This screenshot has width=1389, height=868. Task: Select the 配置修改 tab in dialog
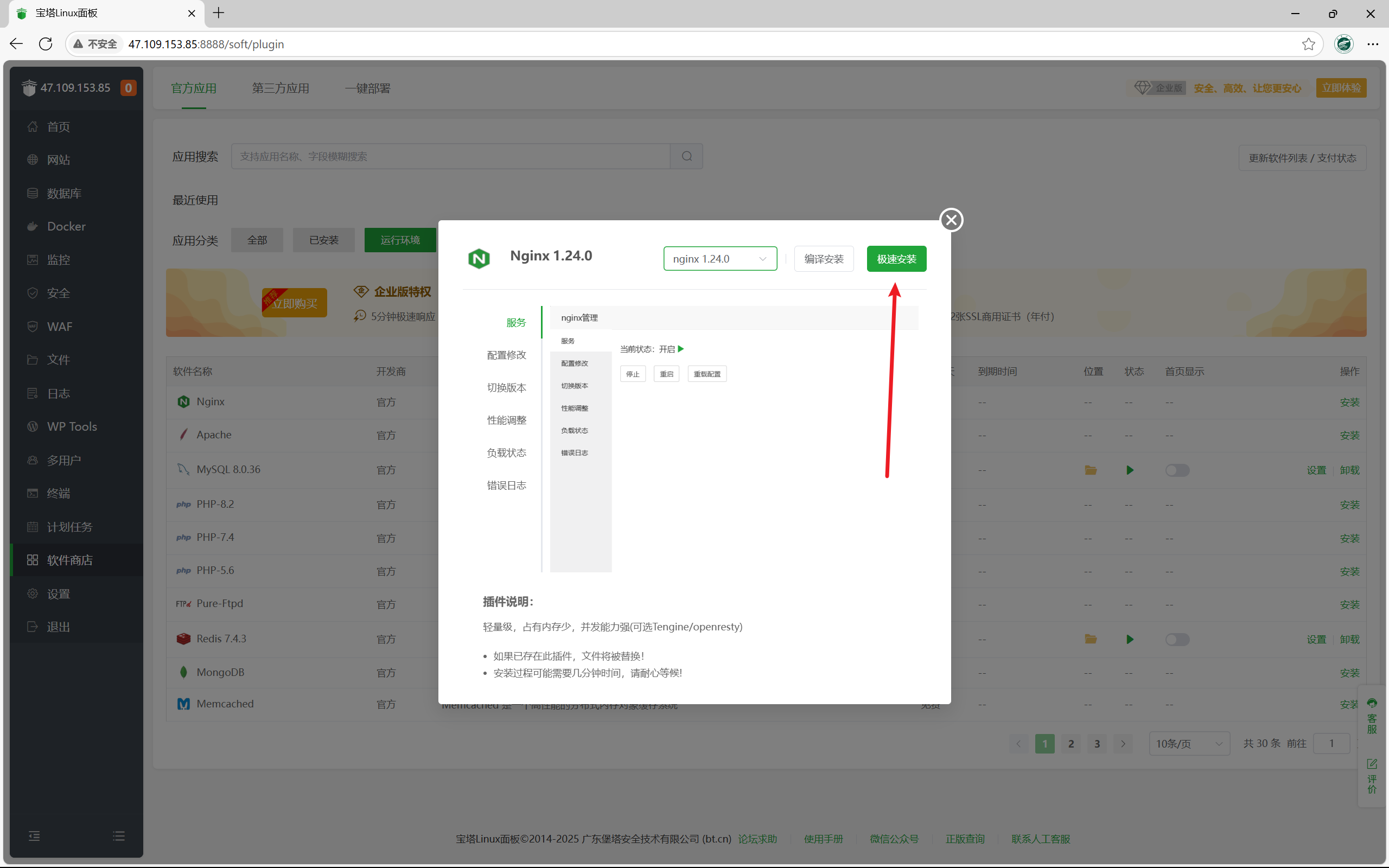click(x=506, y=355)
